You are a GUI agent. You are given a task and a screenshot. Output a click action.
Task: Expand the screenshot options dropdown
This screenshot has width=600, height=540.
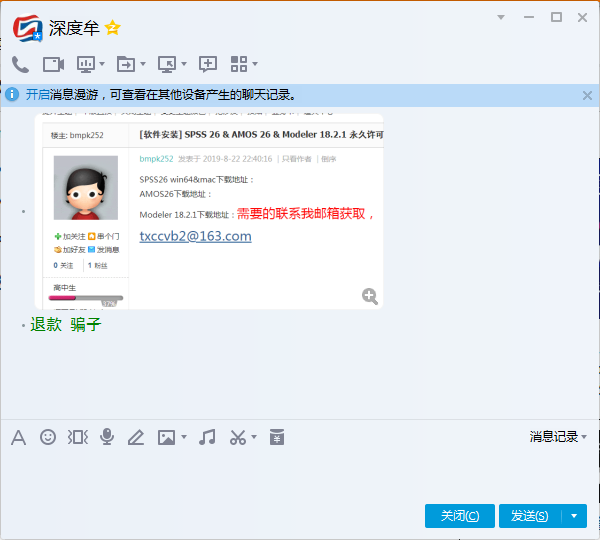[254, 437]
